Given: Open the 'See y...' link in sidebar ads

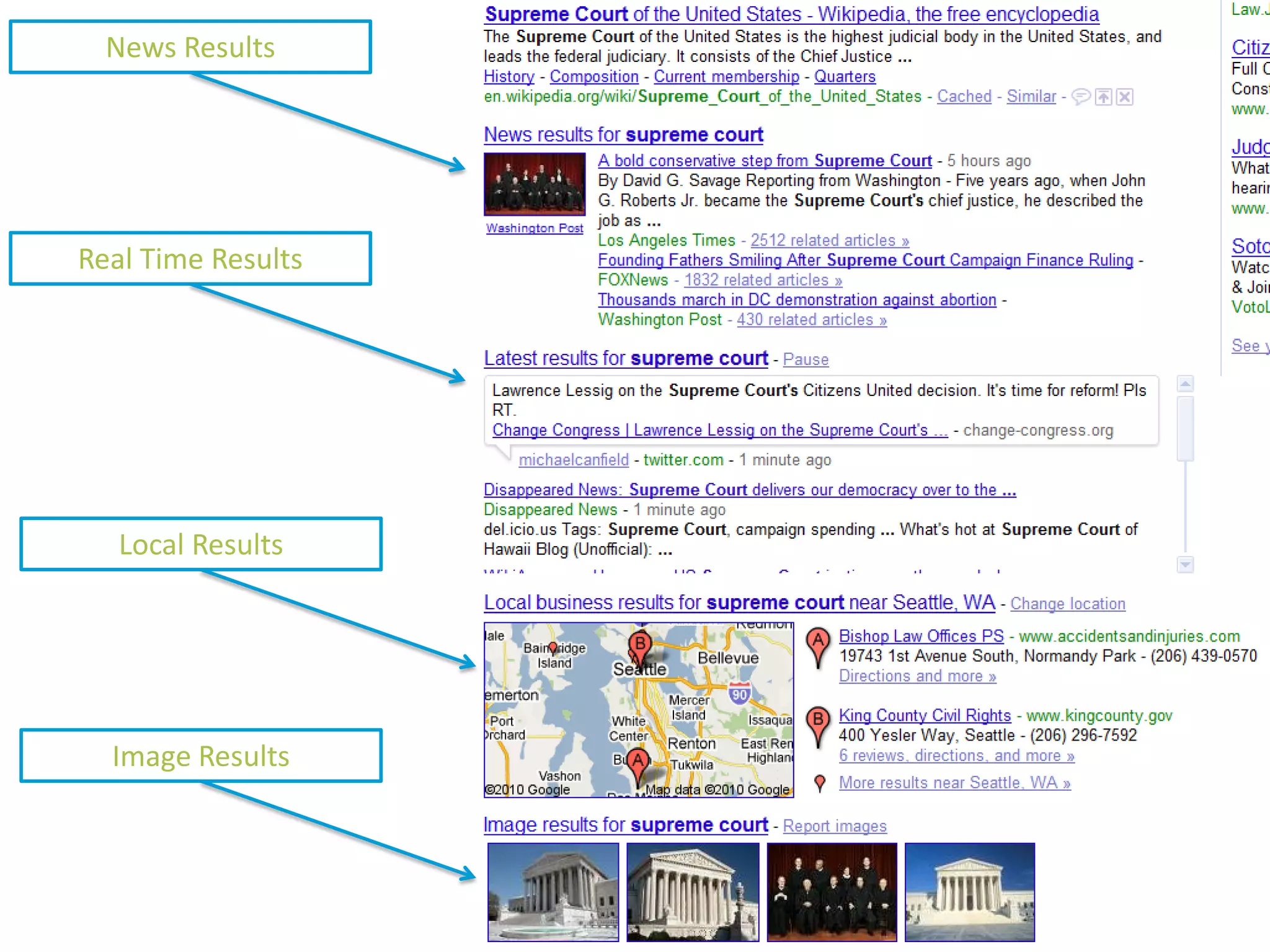Looking at the screenshot, I should coord(1250,346).
